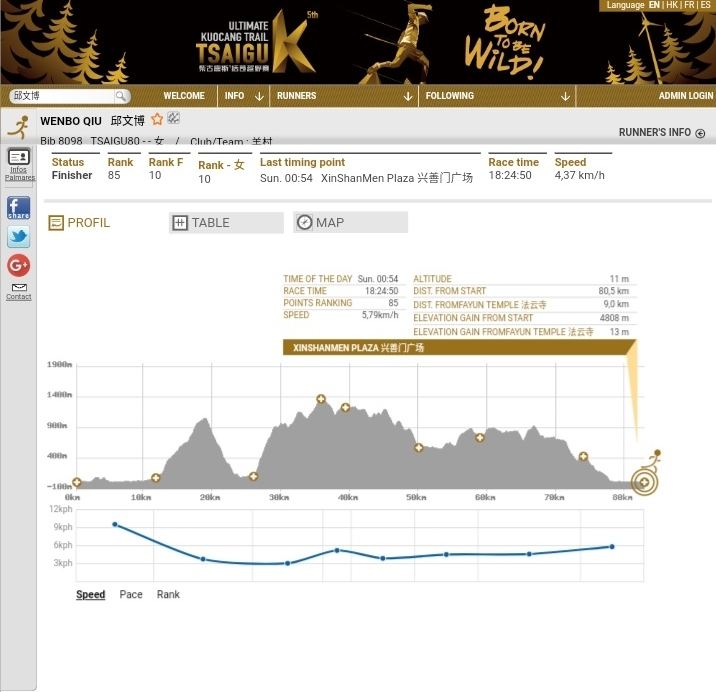Image resolution: width=716 pixels, height=692 pixels.
Task: Switch to the TABLE tab
Action: pos(227,223)
